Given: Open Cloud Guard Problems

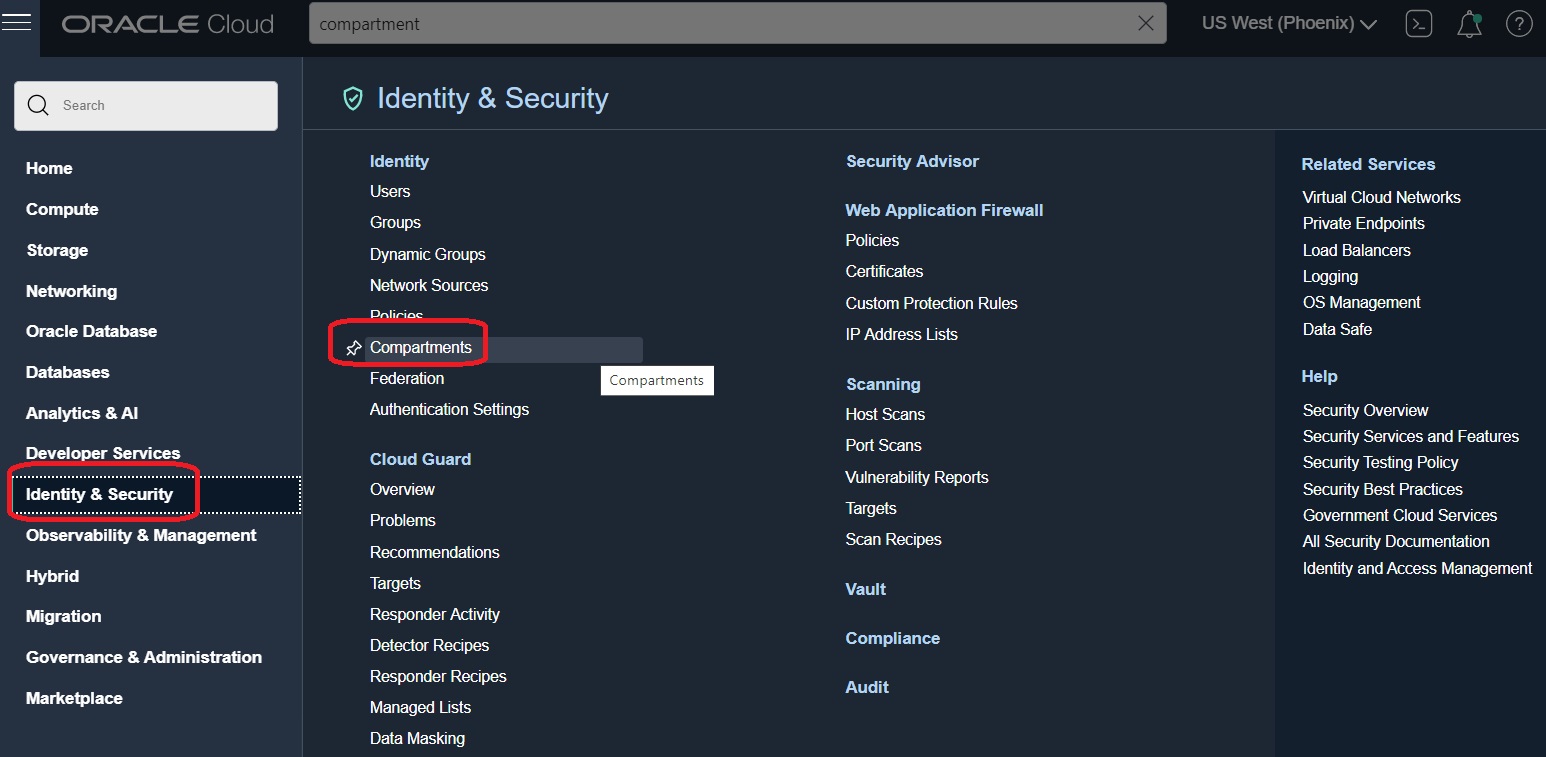Looking at the screenshot, I should click(403, 520).
